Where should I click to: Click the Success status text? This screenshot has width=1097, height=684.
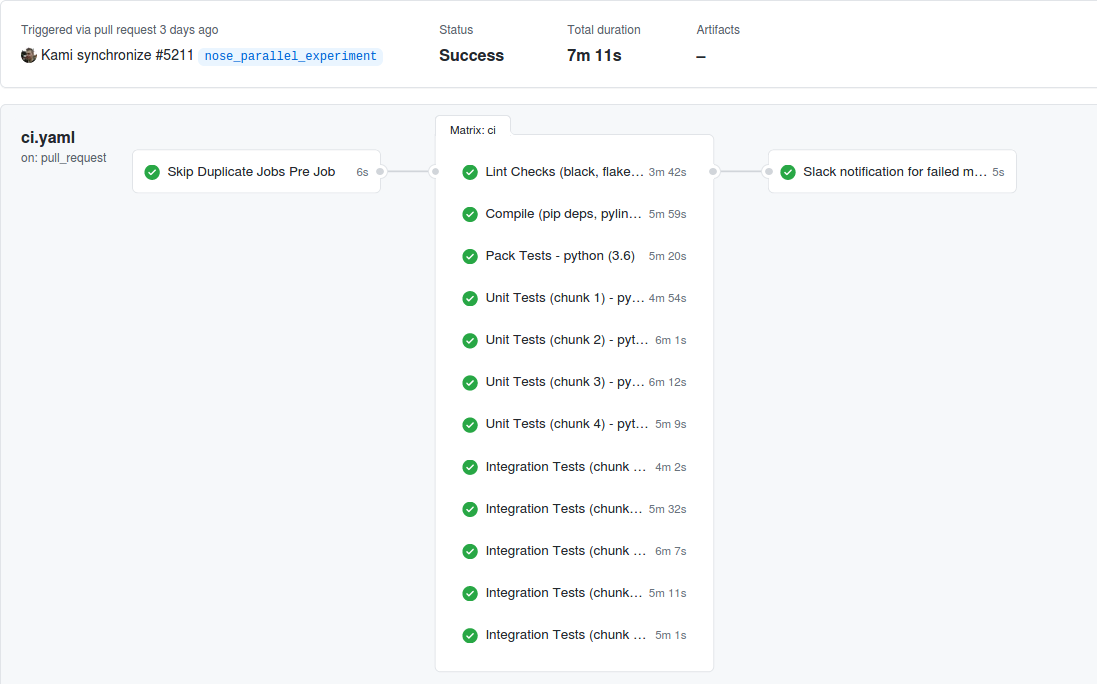(472, 56)
